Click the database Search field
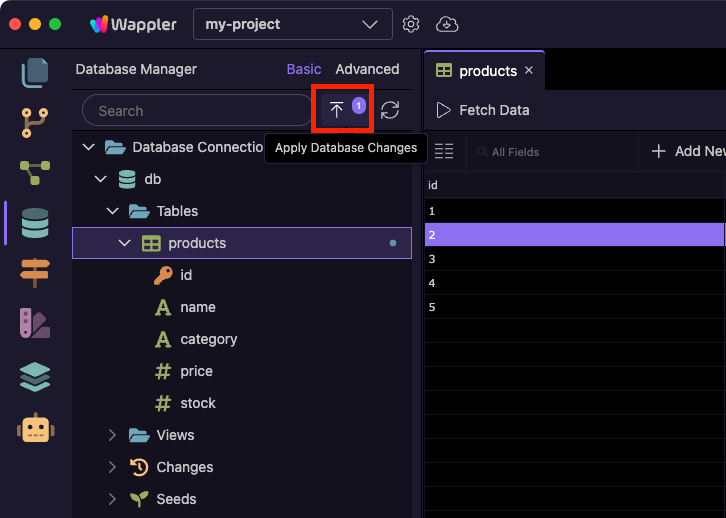The image size is (726, 518). pyautogui.click(x=197, y=111)
